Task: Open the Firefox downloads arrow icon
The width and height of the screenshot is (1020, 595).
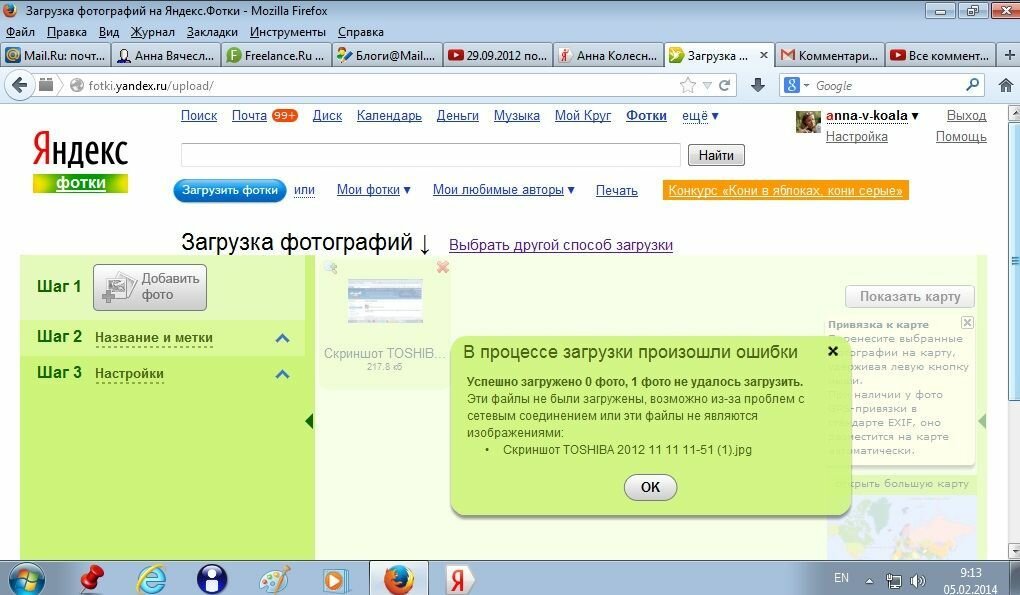Action: click(758, 85)
